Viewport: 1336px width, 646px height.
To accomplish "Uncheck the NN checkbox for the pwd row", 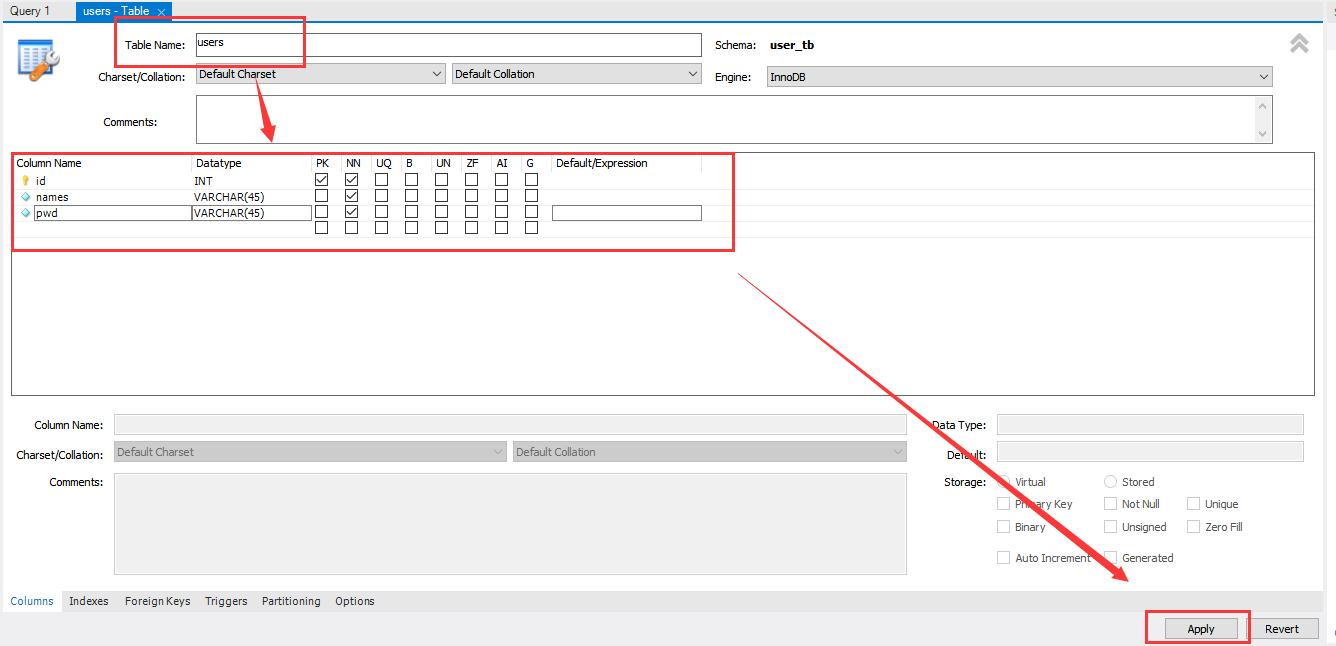I will [352, 212].
